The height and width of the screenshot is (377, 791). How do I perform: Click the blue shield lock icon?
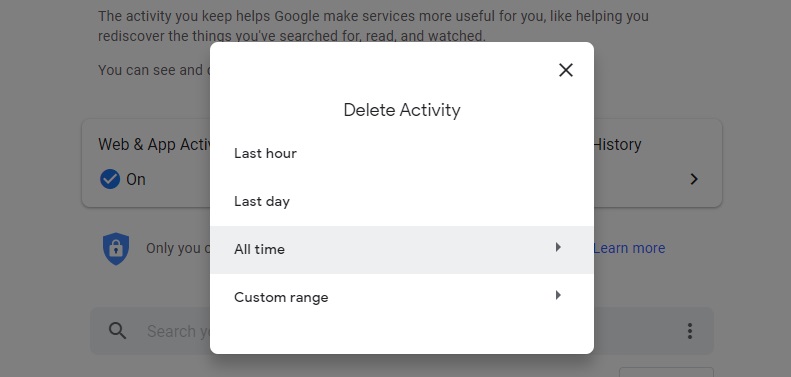click(116, 248)
